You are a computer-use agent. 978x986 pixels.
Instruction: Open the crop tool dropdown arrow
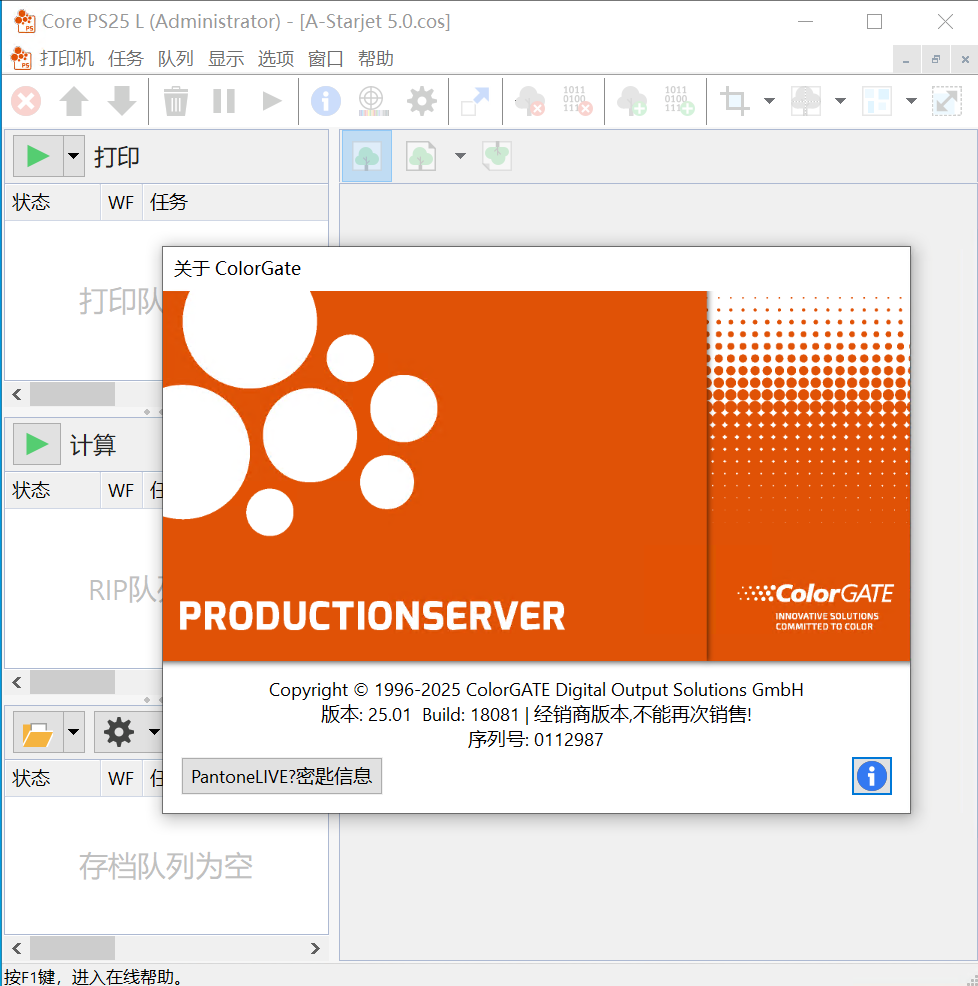769,101
